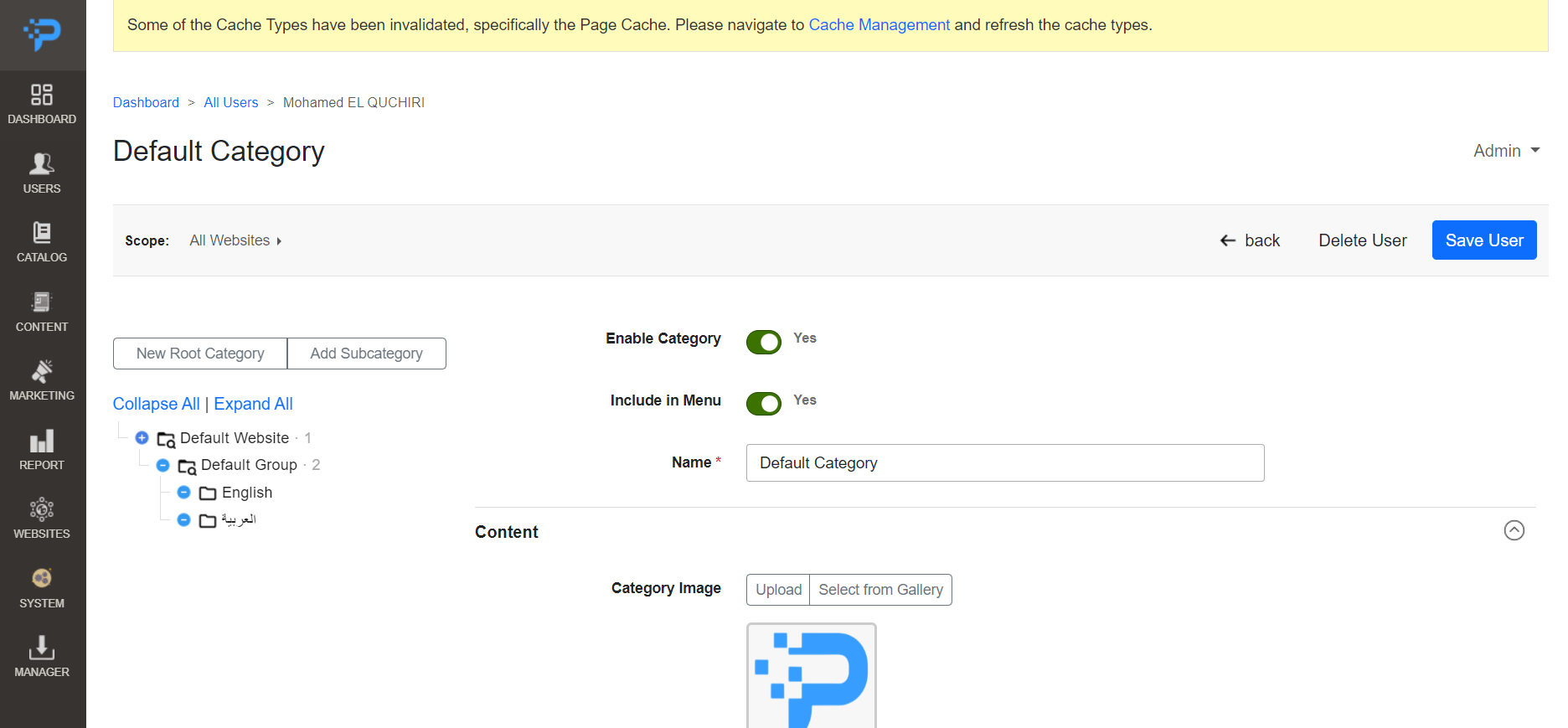Image resolution: width=1568 pixels, height=728 pixels.
Task: Click the English folder icon
Action: pos(208,493)
